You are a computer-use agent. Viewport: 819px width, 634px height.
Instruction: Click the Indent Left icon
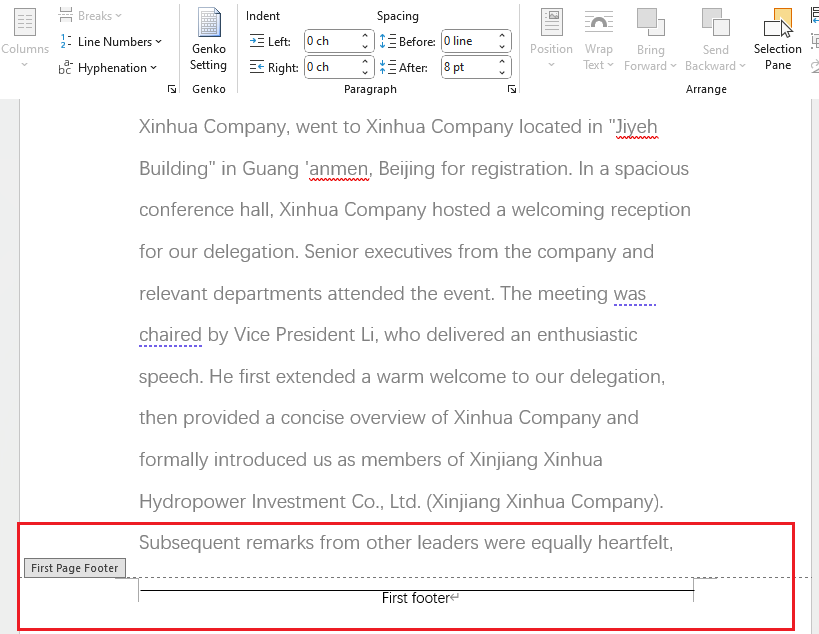click(256, 41)
